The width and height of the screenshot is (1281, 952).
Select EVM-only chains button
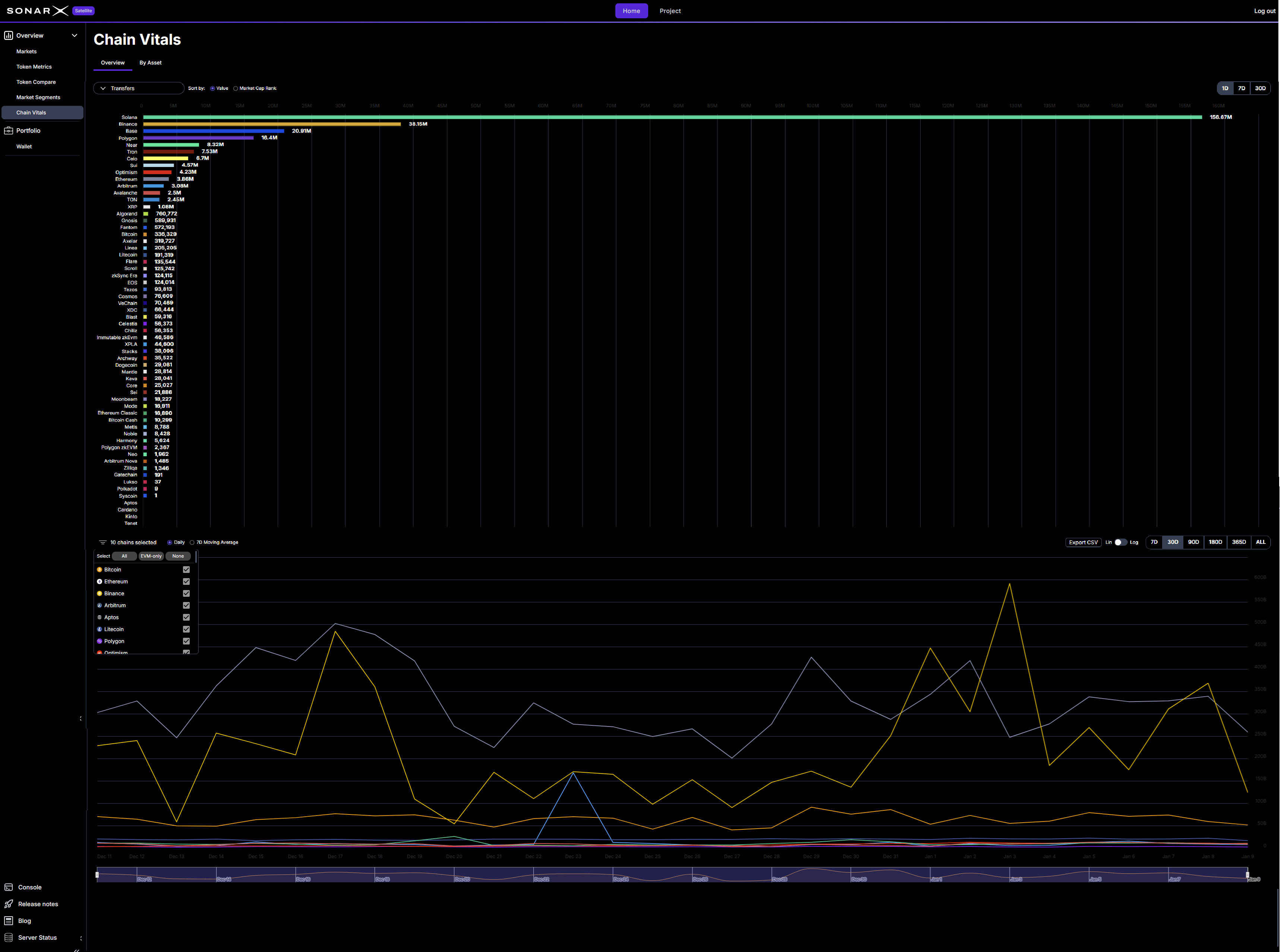(x=151, y=556)
